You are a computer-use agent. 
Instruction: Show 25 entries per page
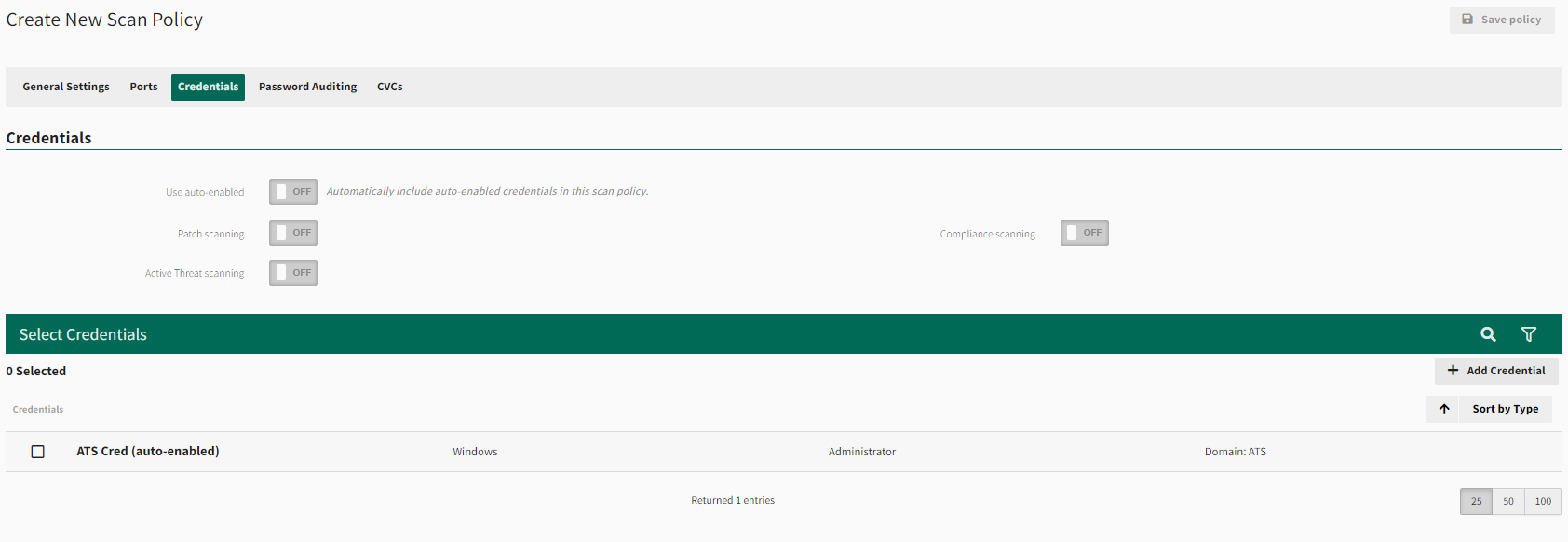pos(1476,501)
